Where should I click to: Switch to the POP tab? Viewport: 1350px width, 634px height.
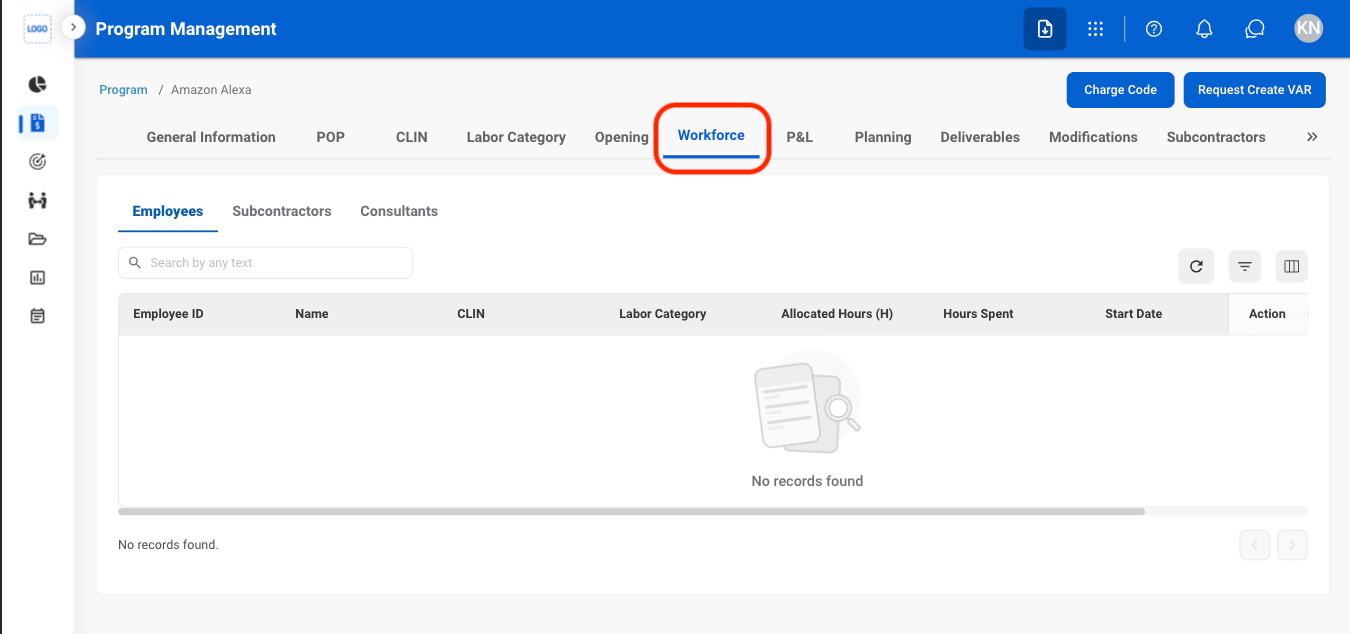(330, 137)
